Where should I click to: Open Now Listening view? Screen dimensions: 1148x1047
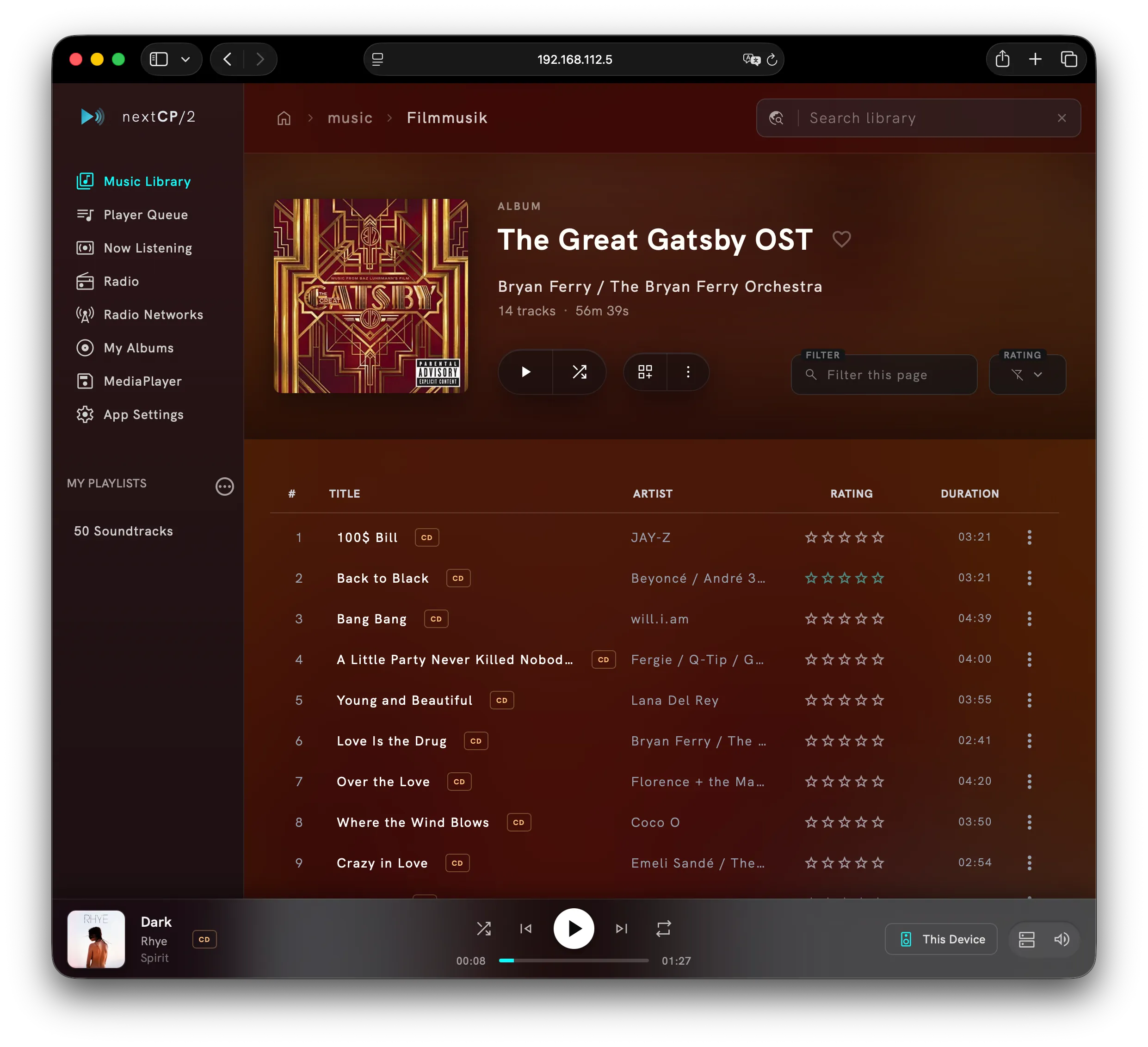tap(135, 248)
